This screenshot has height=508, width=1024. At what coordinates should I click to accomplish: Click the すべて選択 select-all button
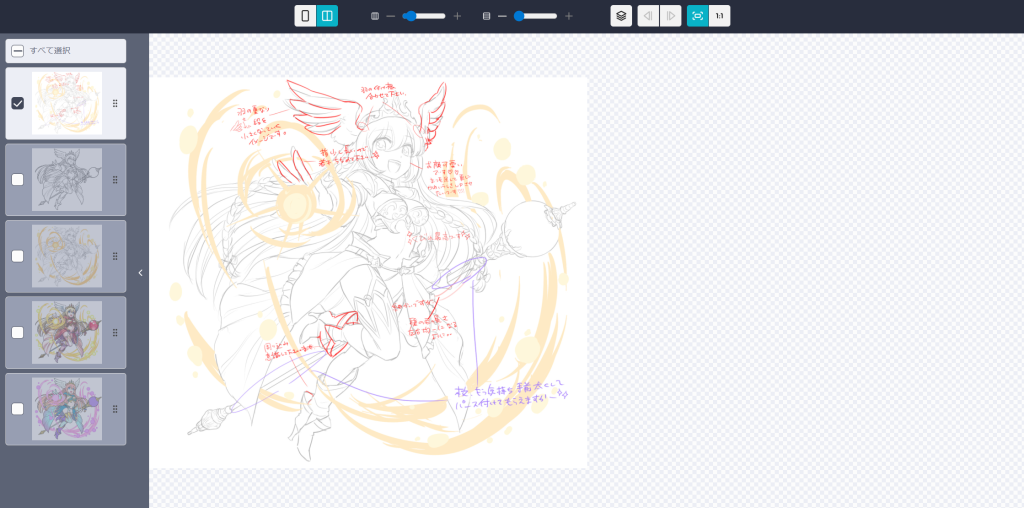point(65,51)
